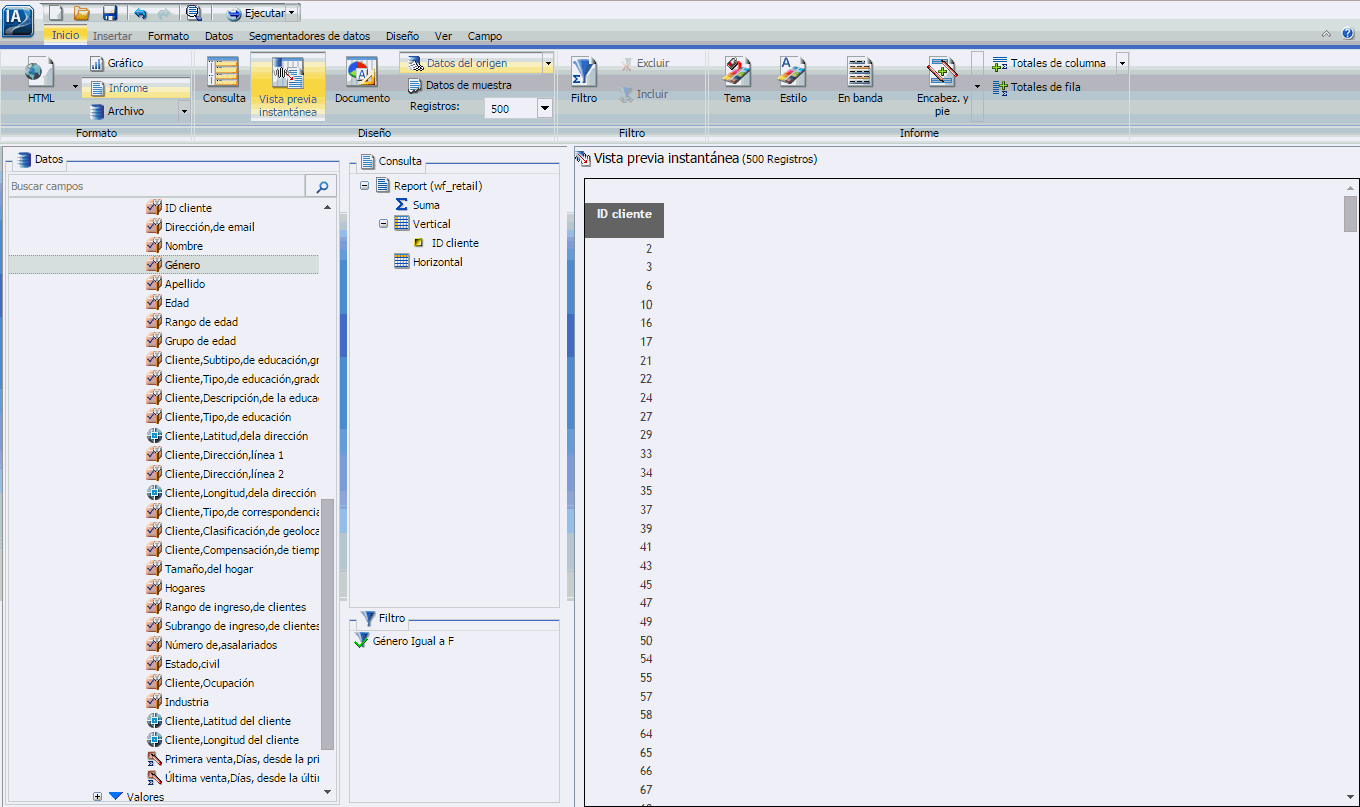Select ID cliente under Vertical

(x=455, y=243)
